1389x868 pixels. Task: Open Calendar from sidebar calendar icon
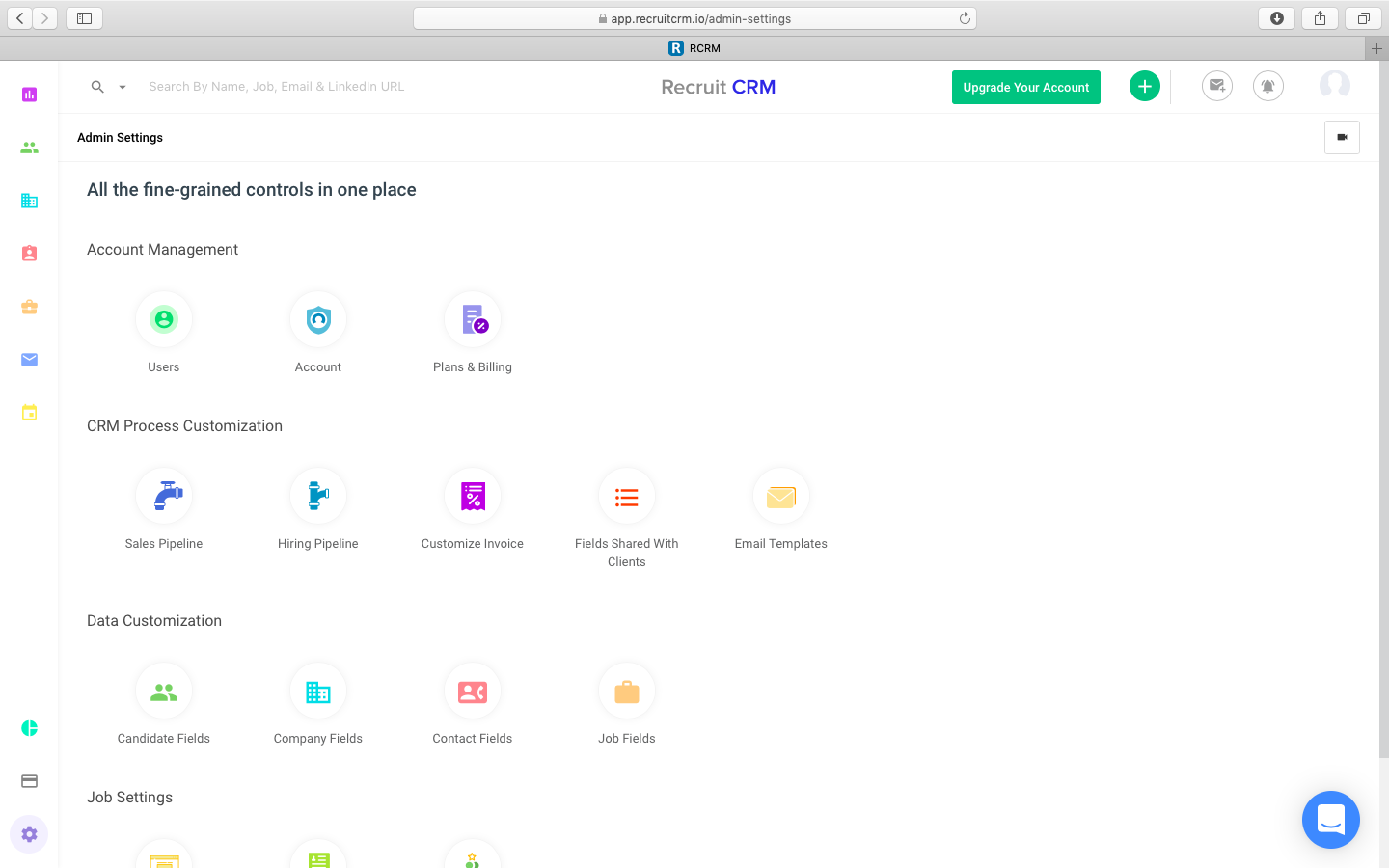[x=30, y=413]
